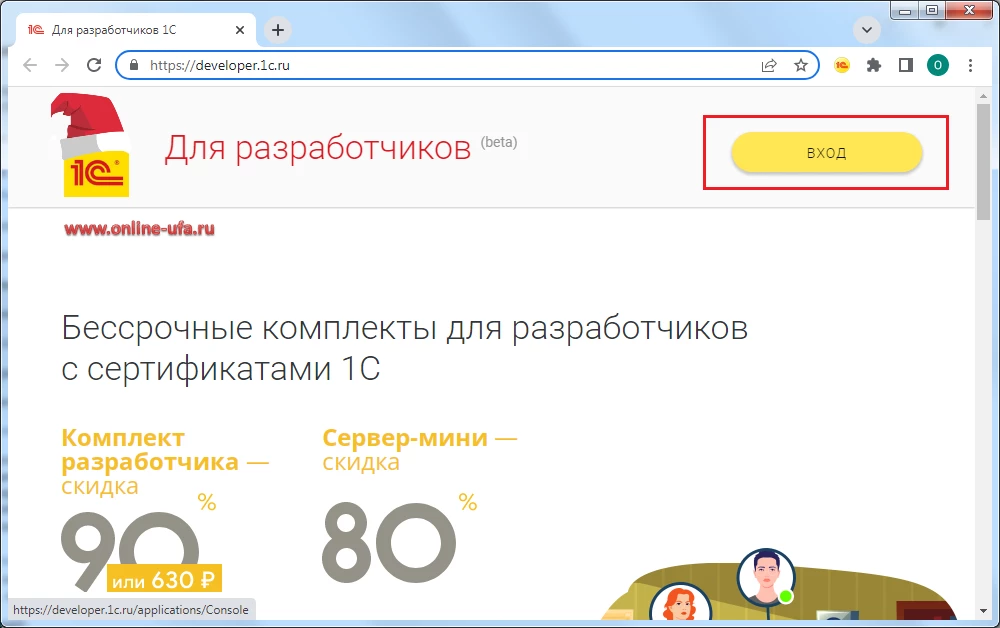Expand the tab search chevron

(x=867, y=30)
